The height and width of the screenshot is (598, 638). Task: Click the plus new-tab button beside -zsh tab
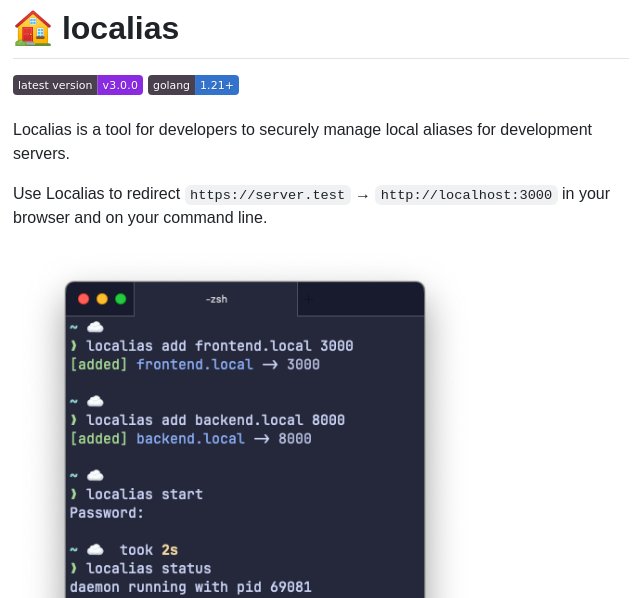(x=309, y=299)
